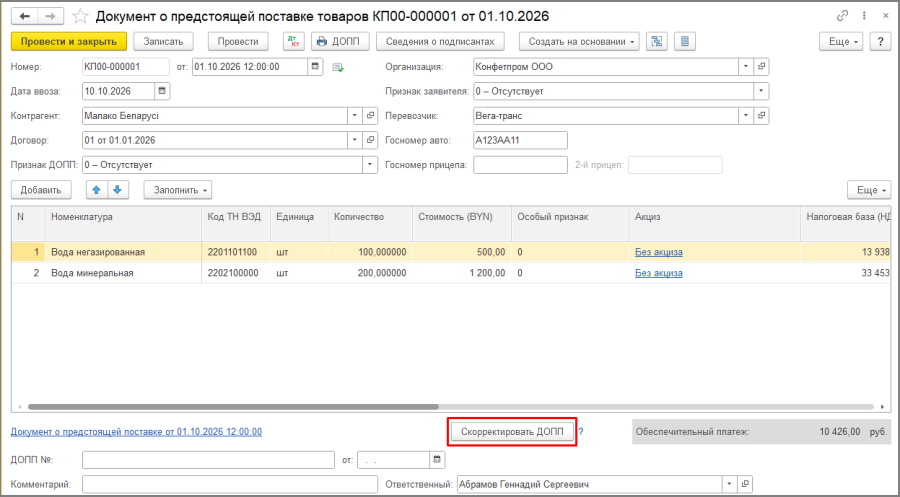Move selected row down with blue arrow
Screen dimensions: 900x497
118,190
